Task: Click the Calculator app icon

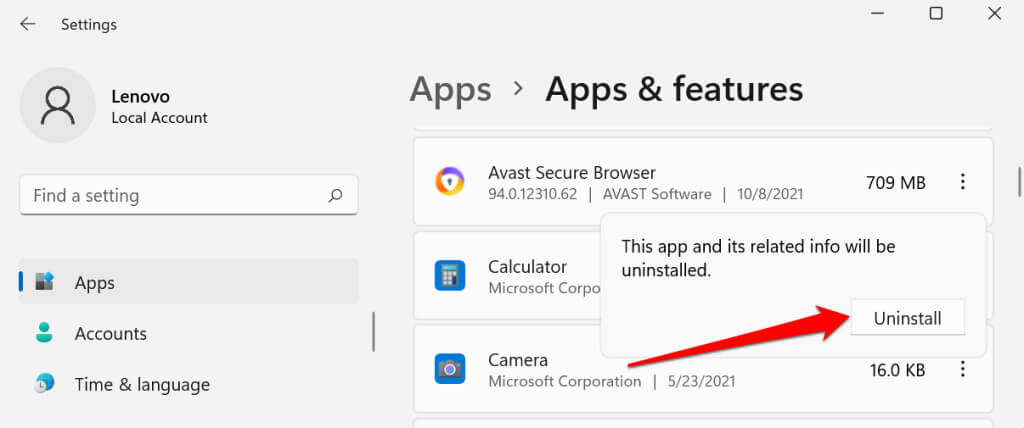Action: point(450,275)
